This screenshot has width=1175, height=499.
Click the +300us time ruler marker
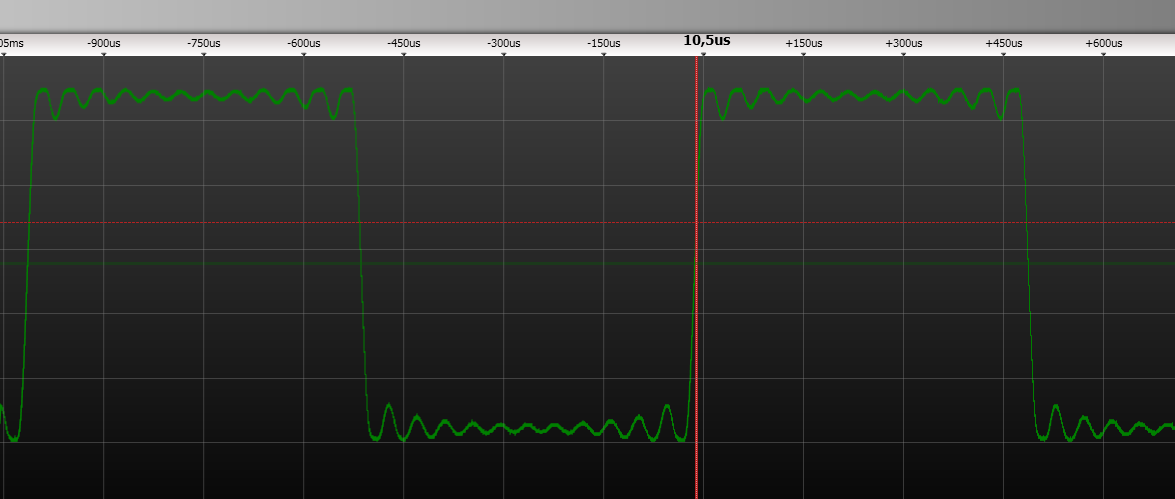(x=904, y=43)
